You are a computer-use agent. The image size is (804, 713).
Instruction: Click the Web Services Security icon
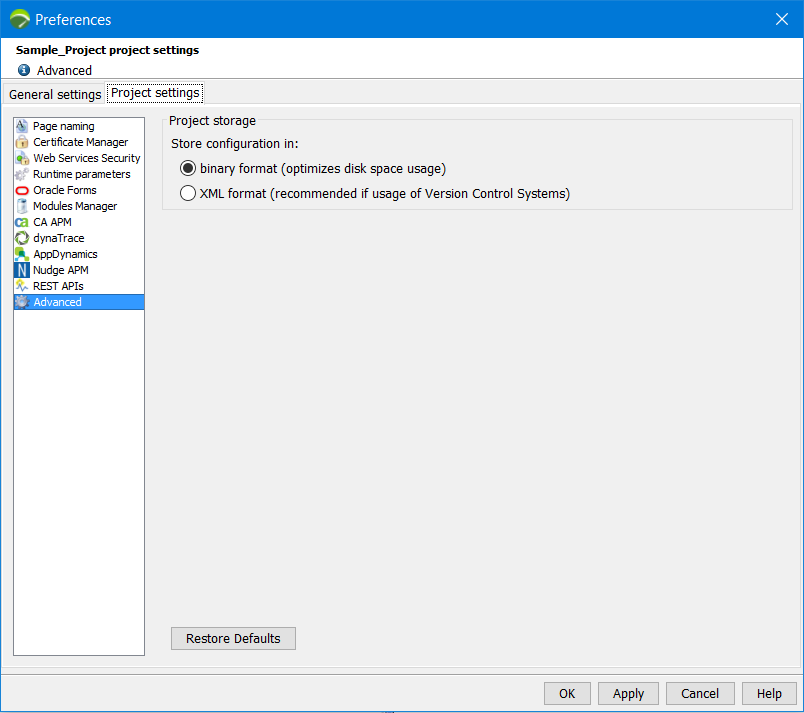coord(22,158)
